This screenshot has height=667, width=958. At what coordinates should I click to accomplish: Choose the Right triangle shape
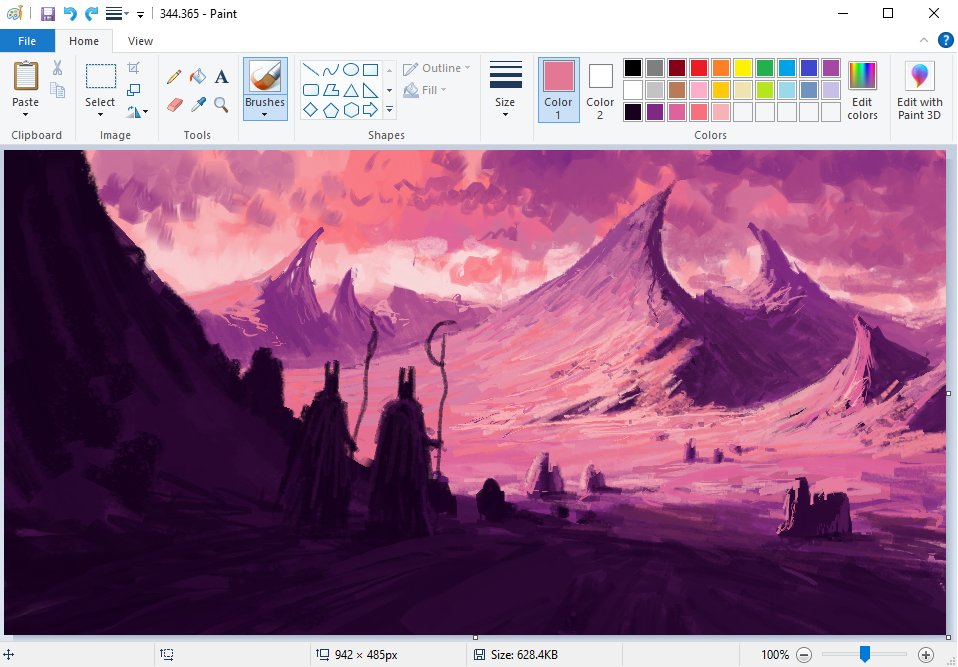click(x=370, y=90)
